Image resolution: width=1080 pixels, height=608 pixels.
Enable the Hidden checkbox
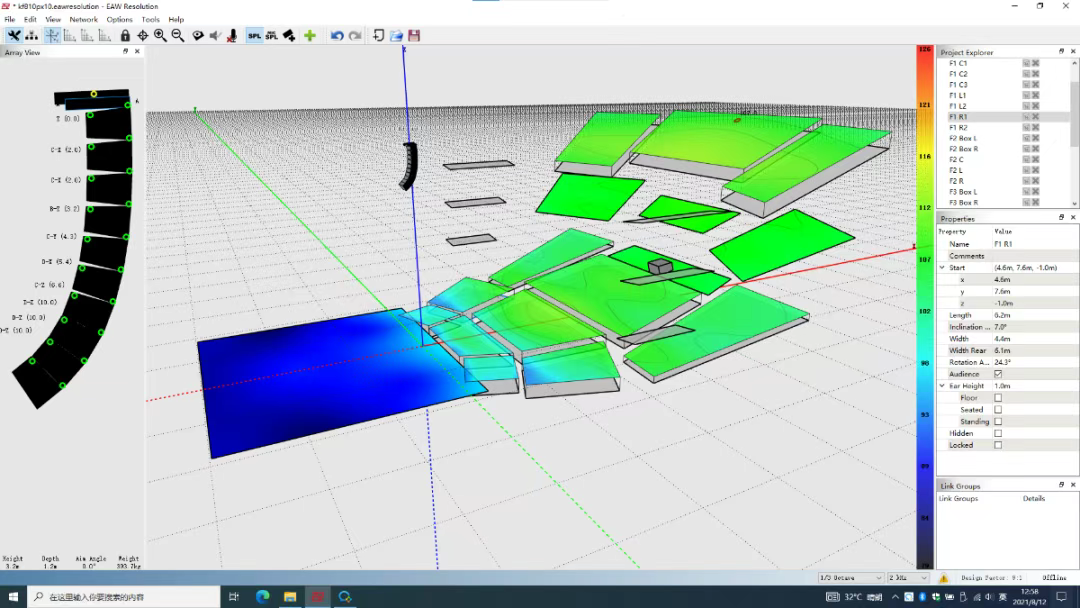[x=997, y=433]
